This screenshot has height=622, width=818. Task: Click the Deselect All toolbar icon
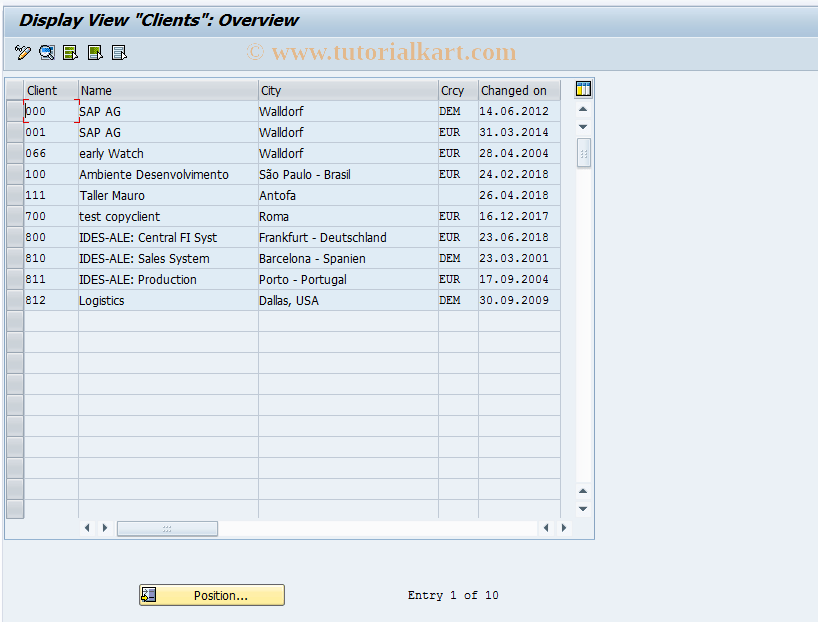tap(119, 52)
